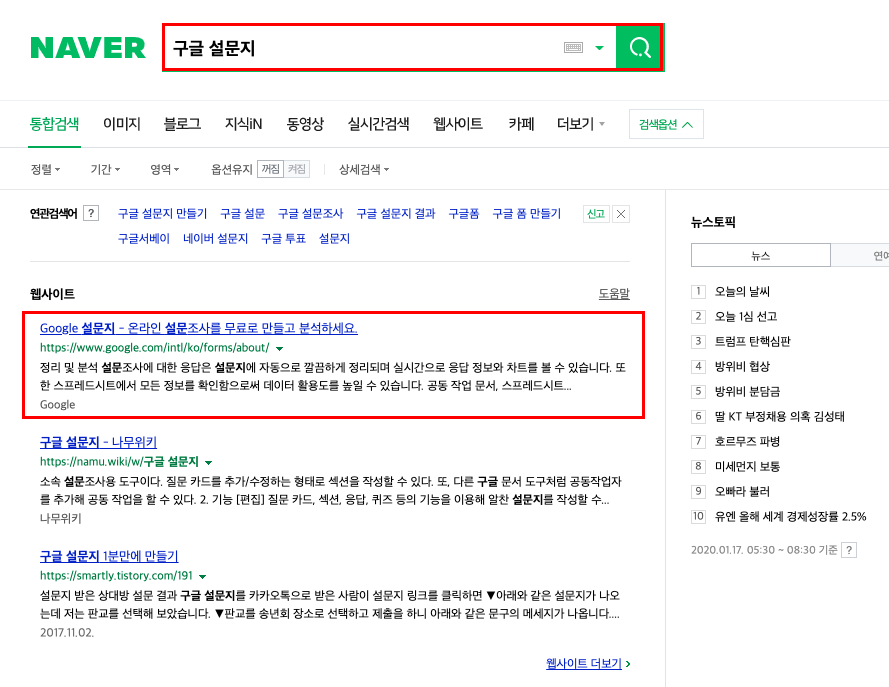Click news topic 오늘 1심 선고
The width and height of the screenshot is (889, 687).
tap(746, 316)
